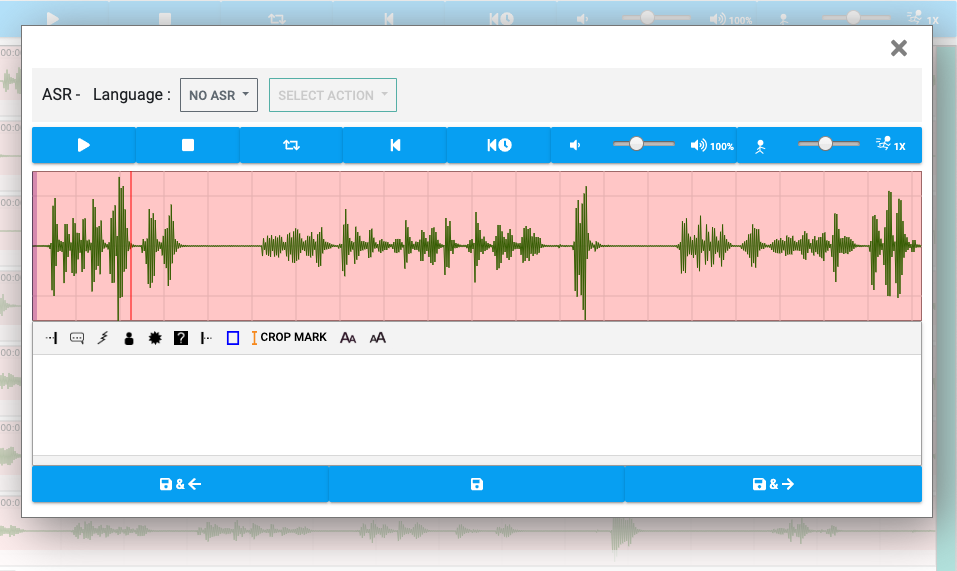
Task: Click the loud speaker 100% icon
Action: tap(712, 146)
